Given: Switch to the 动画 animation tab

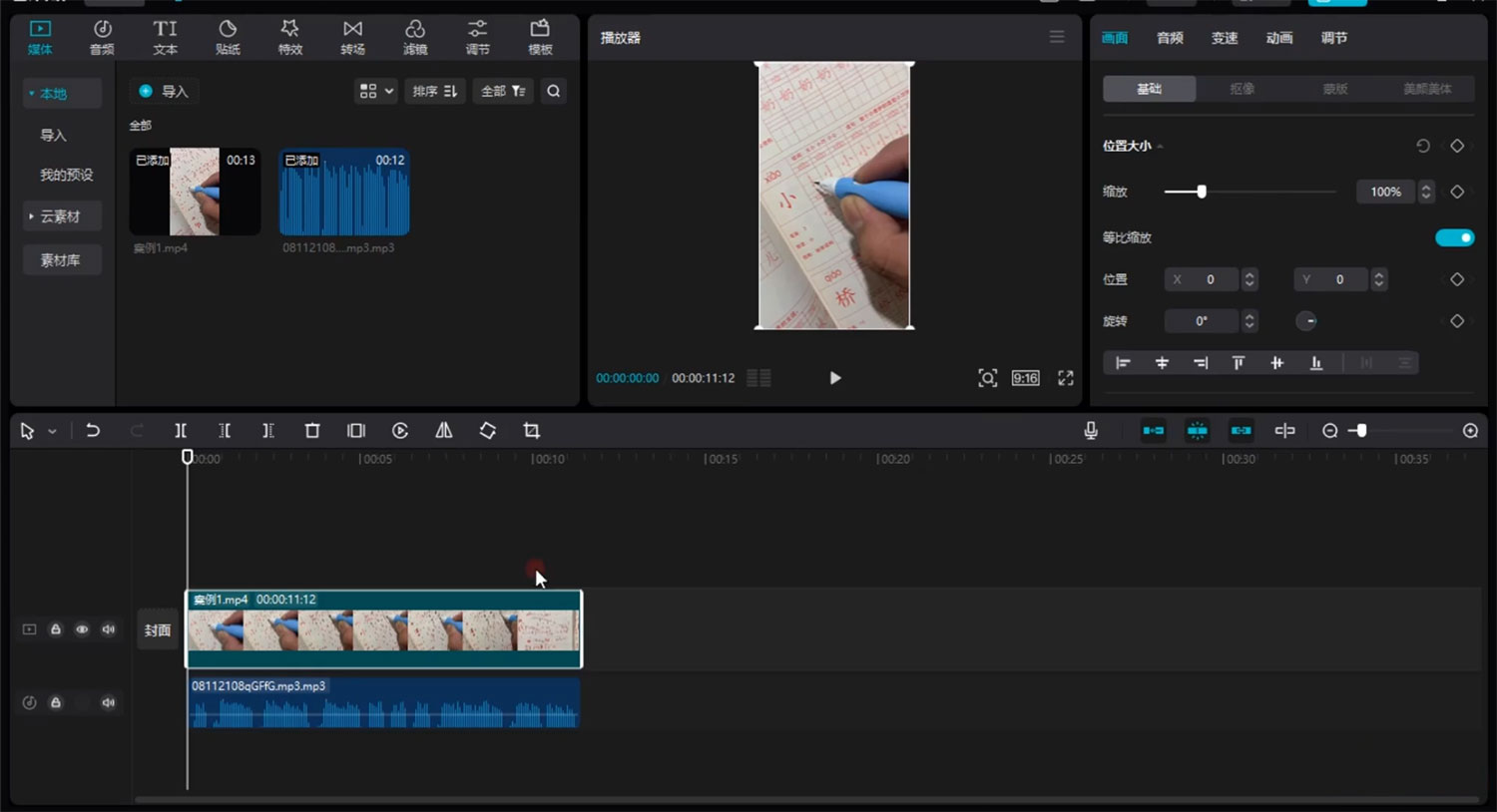Looking at the screenshot, I should (1279, 38).
